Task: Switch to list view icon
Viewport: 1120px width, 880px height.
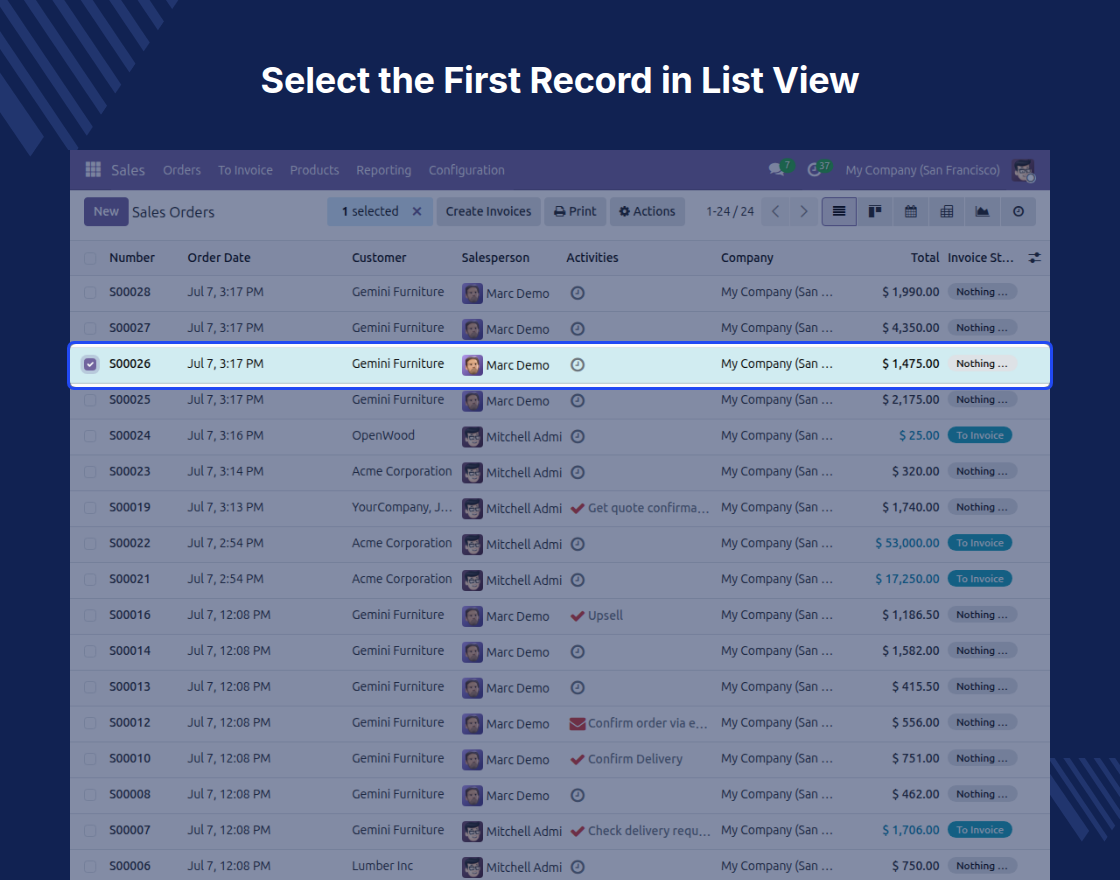Action: [839, 211]
